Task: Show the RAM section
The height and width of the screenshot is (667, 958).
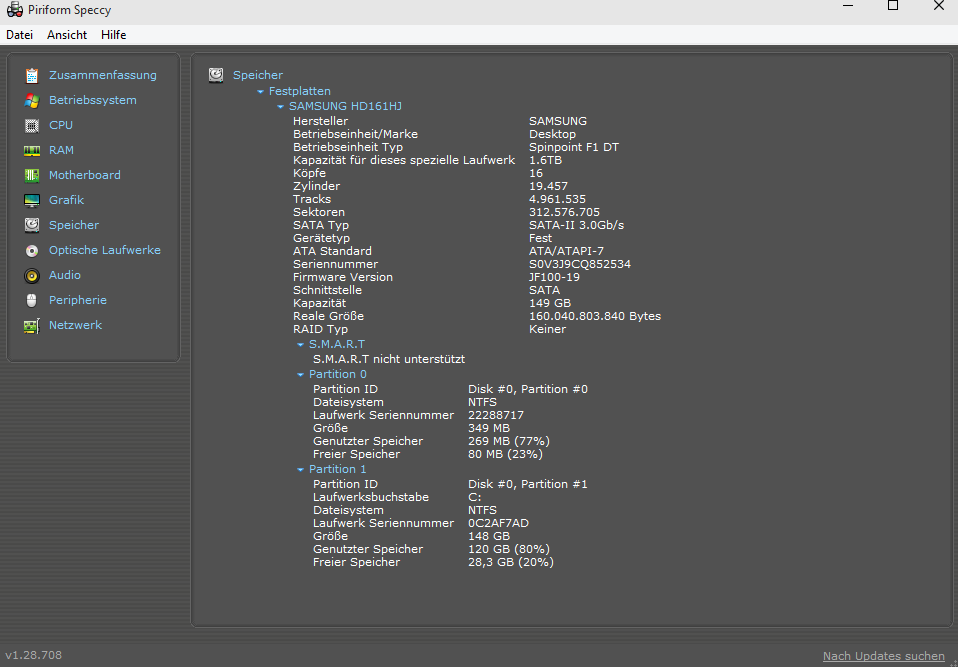Action: pyautogui.click(x=61, y=150)
